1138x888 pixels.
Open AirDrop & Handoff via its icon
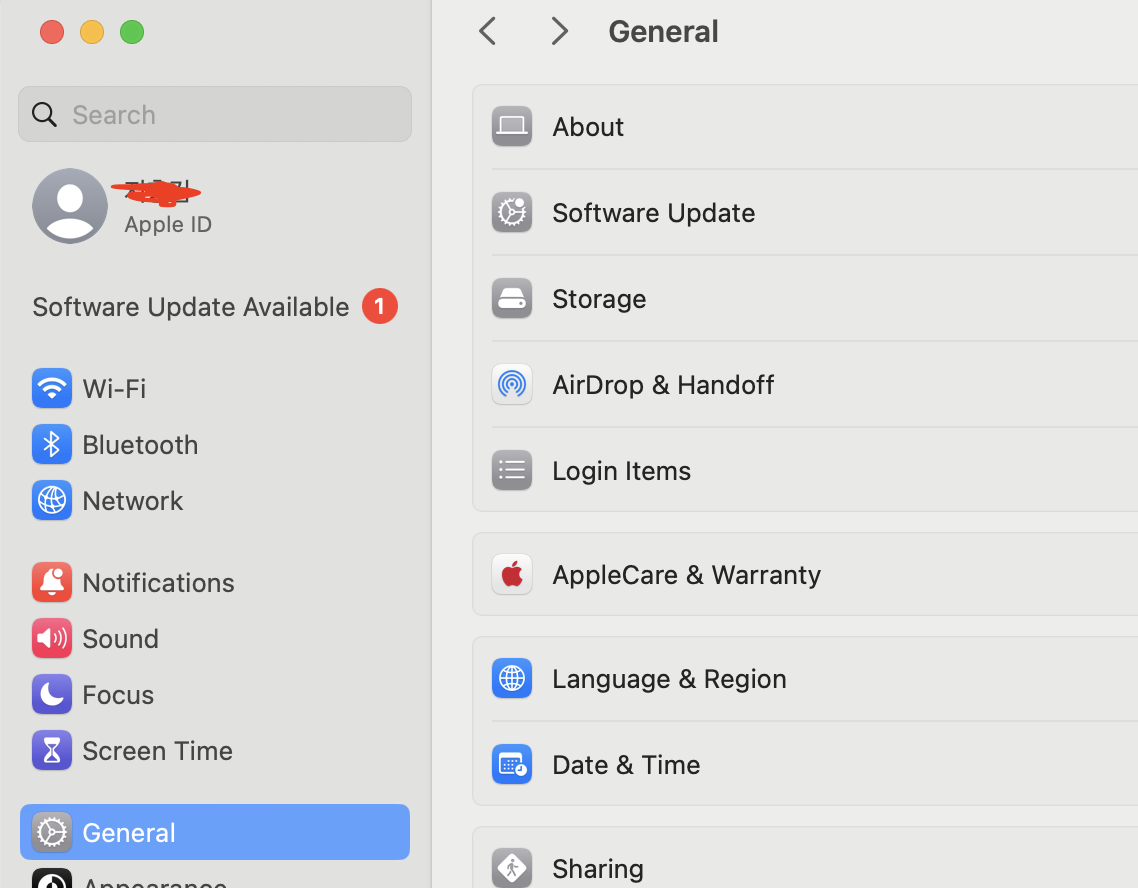(511, 384)
